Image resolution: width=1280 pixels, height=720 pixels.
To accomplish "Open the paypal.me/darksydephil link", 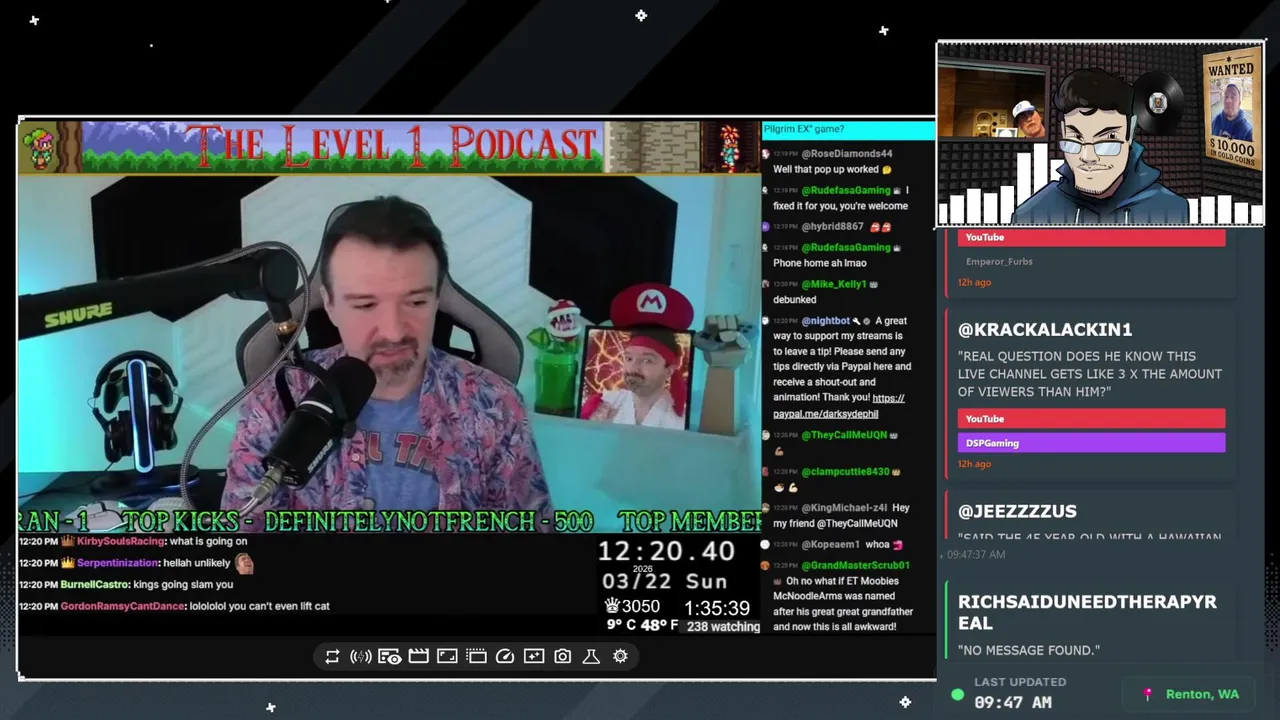I will tap(838, 406).
